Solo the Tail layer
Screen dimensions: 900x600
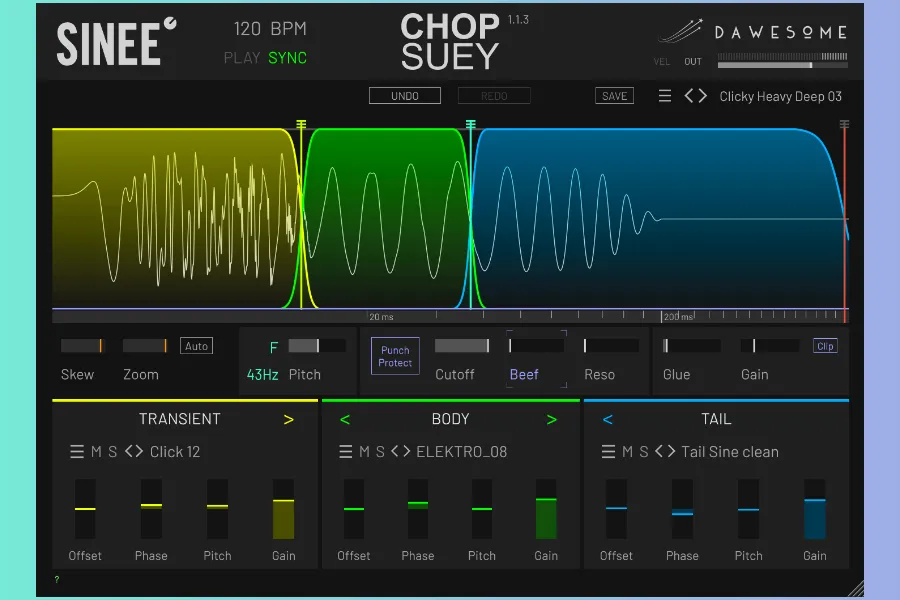click(644, 452)
